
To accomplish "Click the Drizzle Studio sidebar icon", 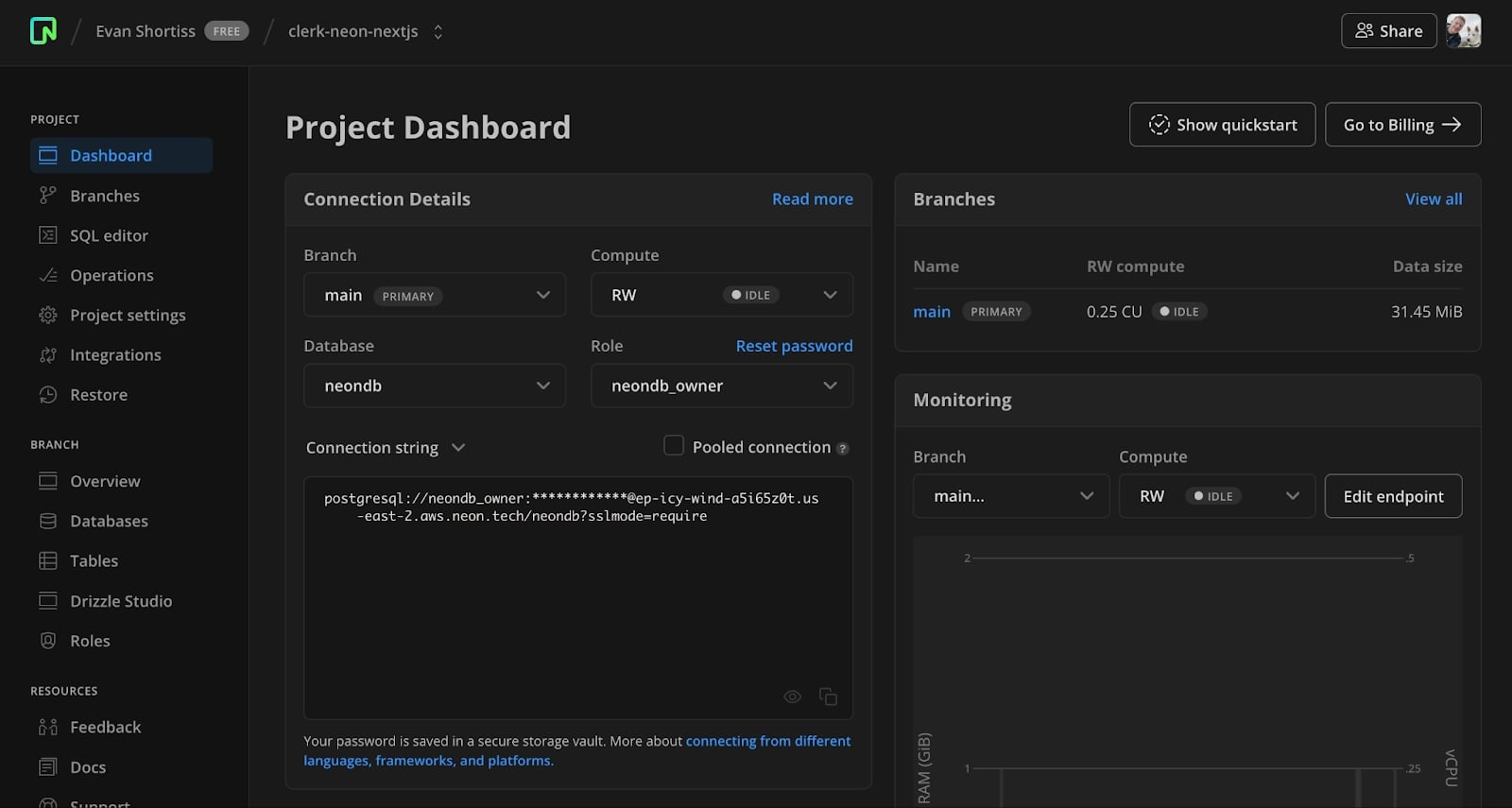I will (x=48, y=601).
